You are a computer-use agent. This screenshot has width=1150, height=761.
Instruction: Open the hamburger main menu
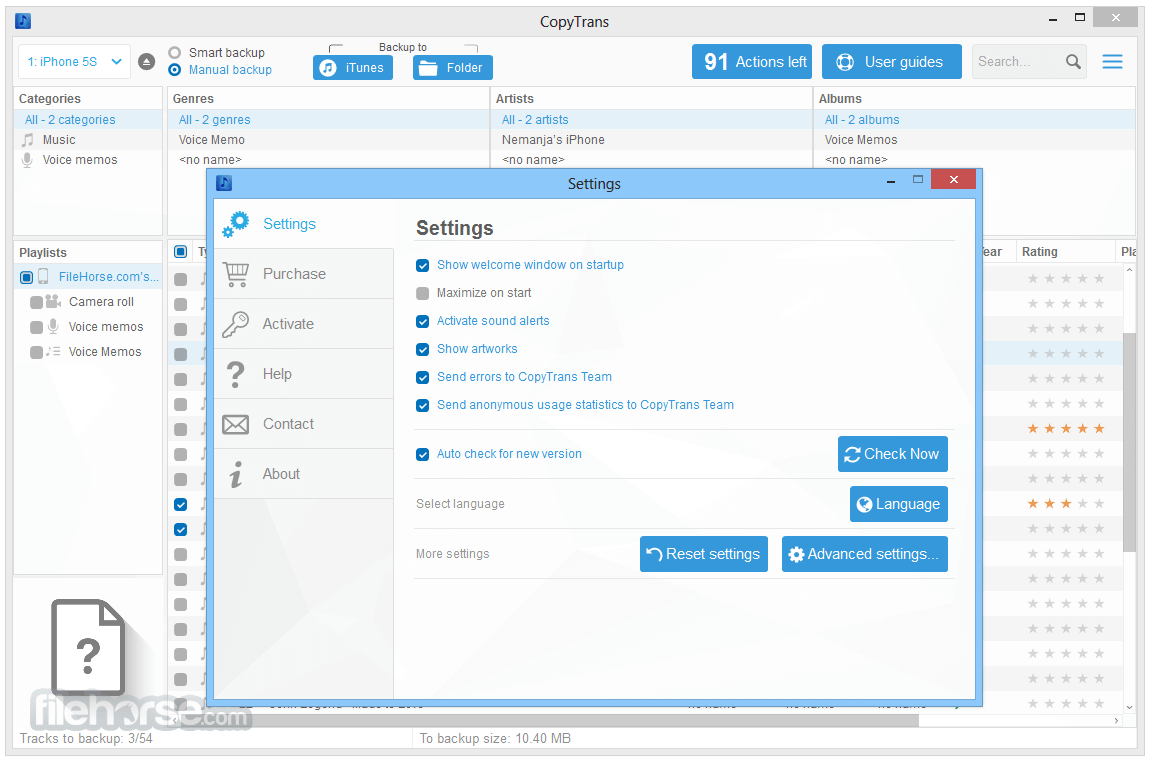(1112, 62)
